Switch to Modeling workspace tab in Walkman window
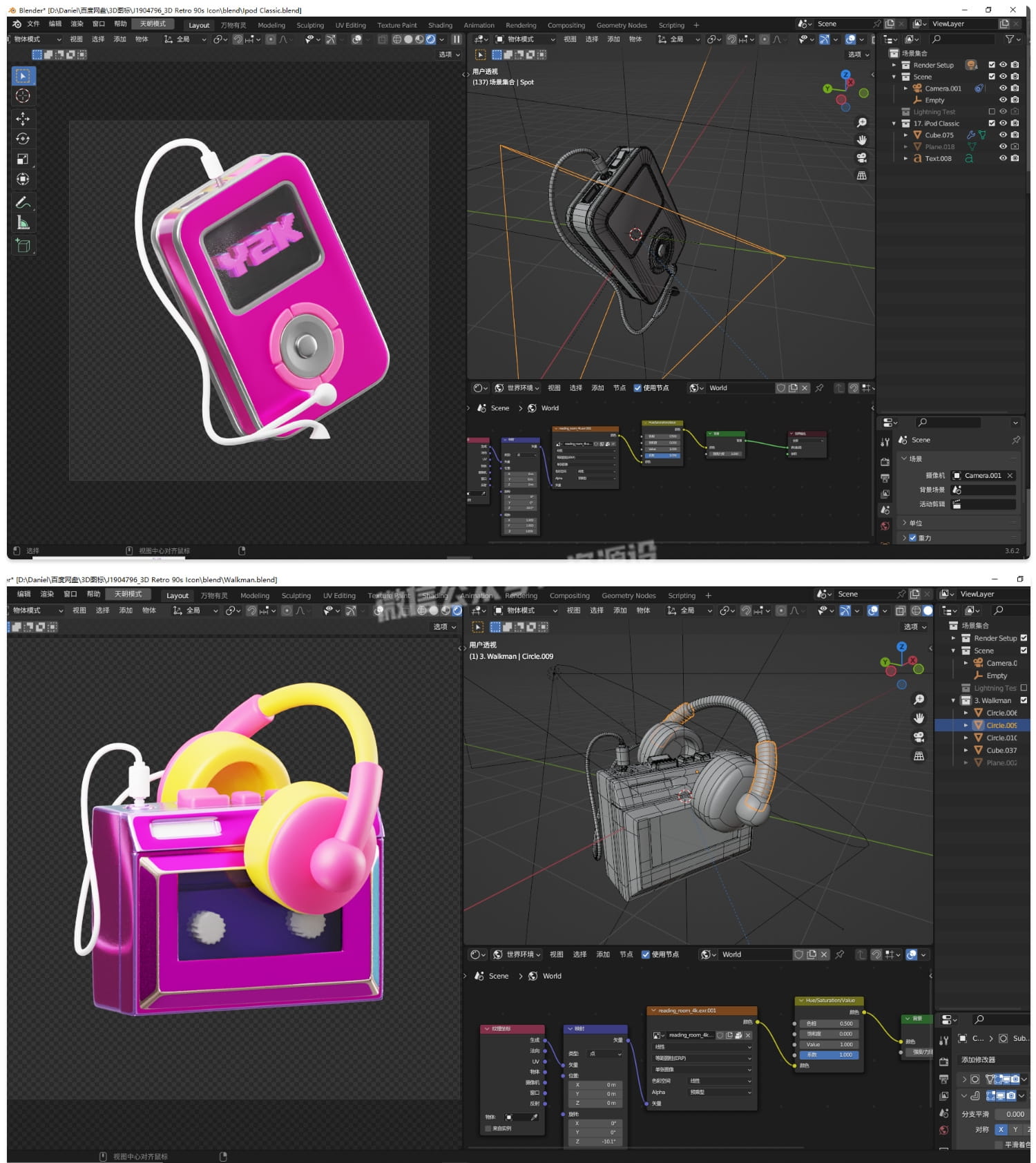 [255, 595]
